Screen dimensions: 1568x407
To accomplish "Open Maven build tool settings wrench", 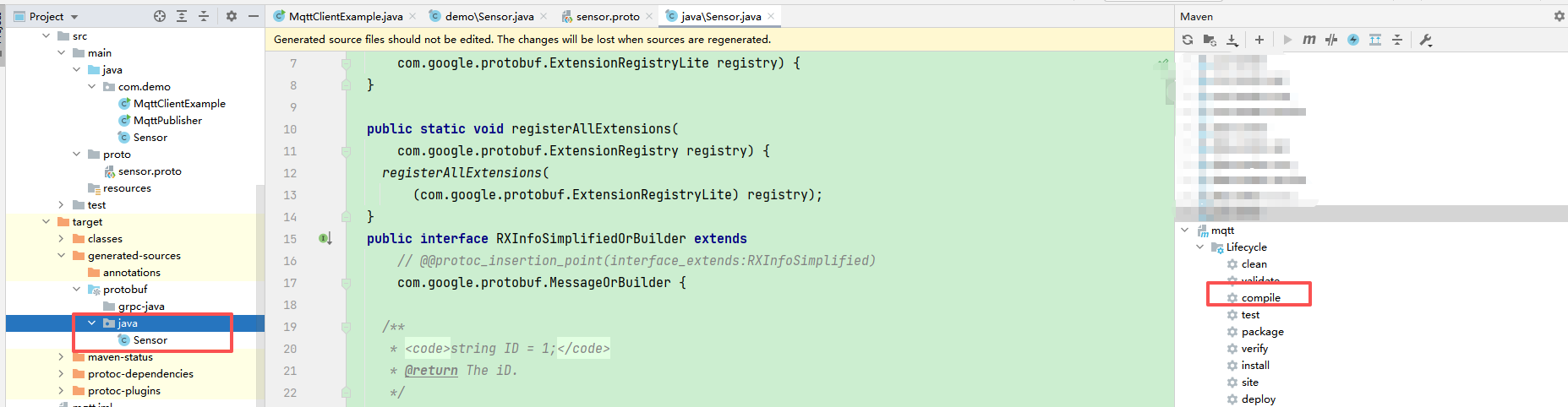I will (x=1426, y=40).
